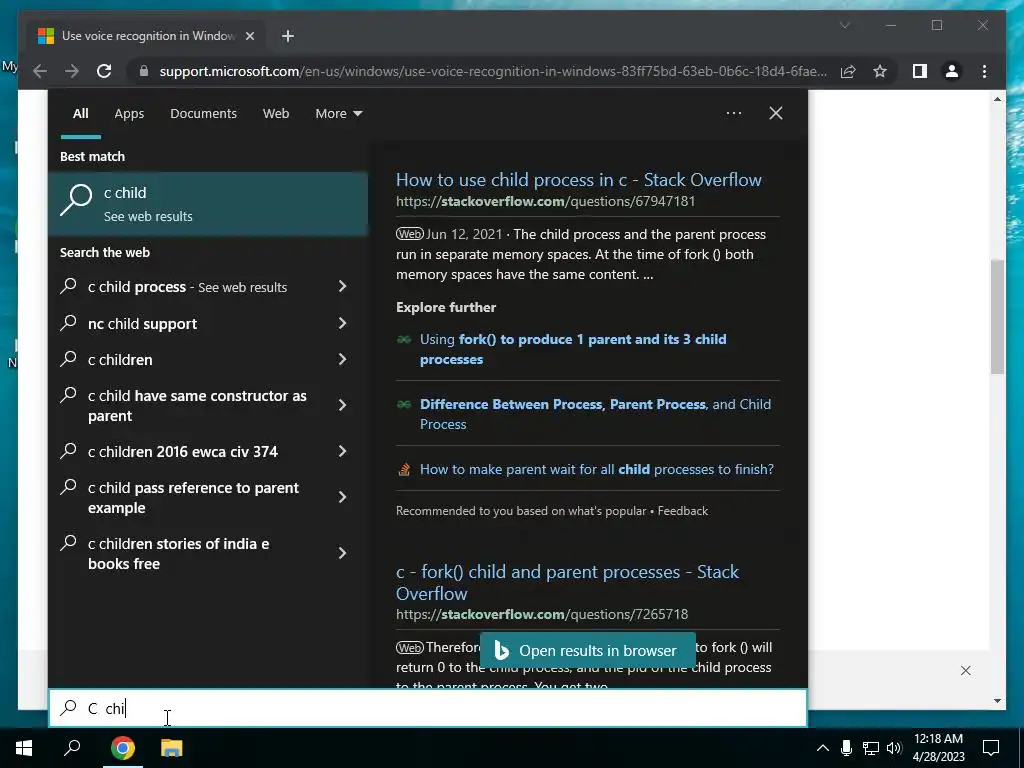Expand arrow for 'c children' suggestion
The image size is (1024, 768).
pyautogui.click(x=343, y=359)
